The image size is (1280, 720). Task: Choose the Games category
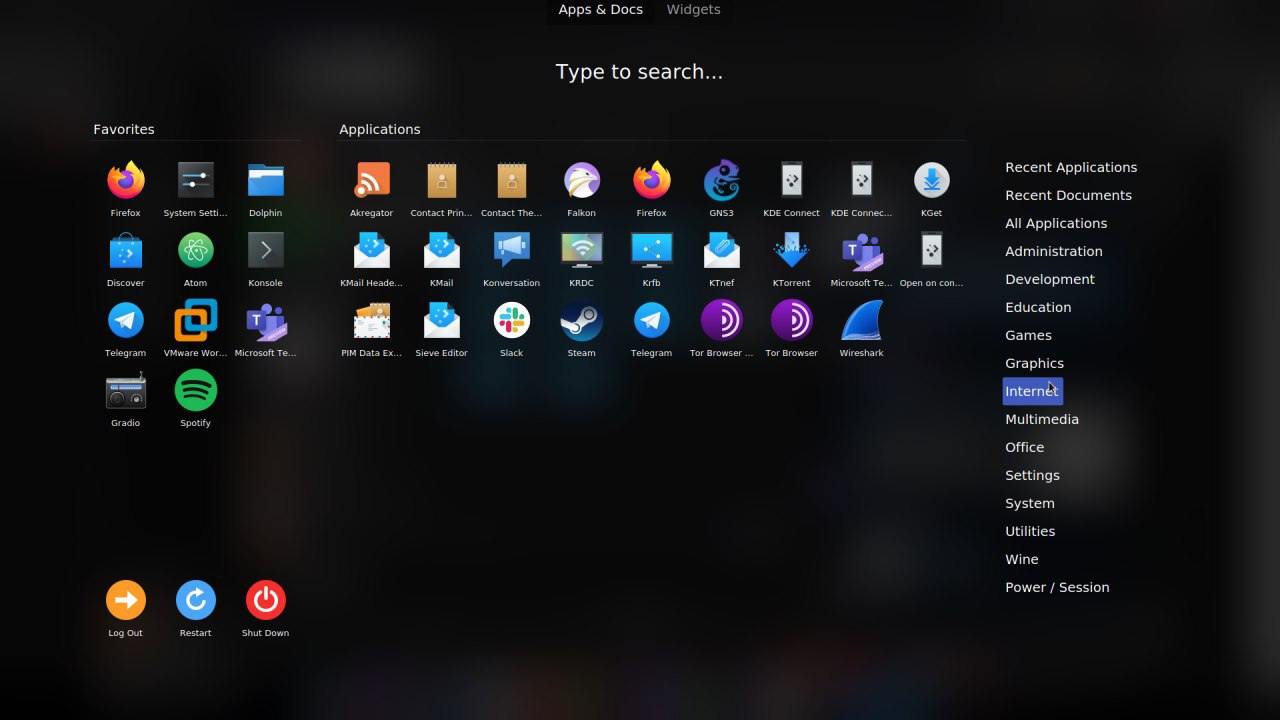click(x=1028, y=335)
